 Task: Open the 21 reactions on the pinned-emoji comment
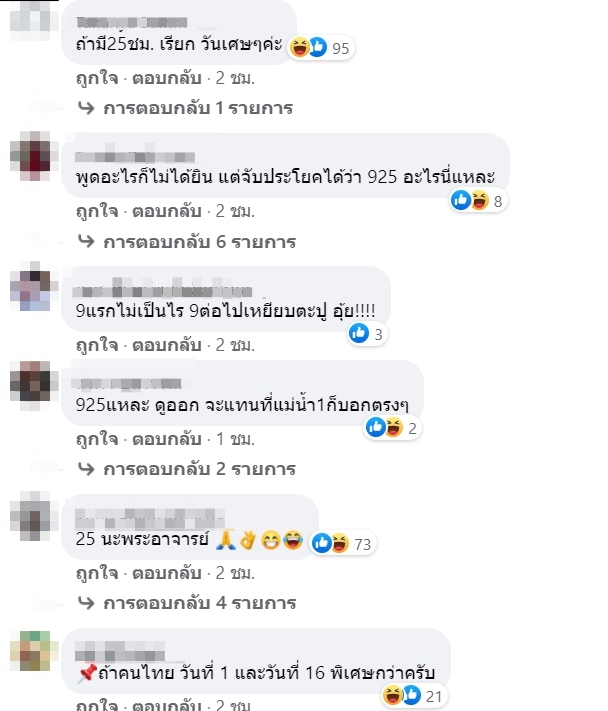point(414,696)
